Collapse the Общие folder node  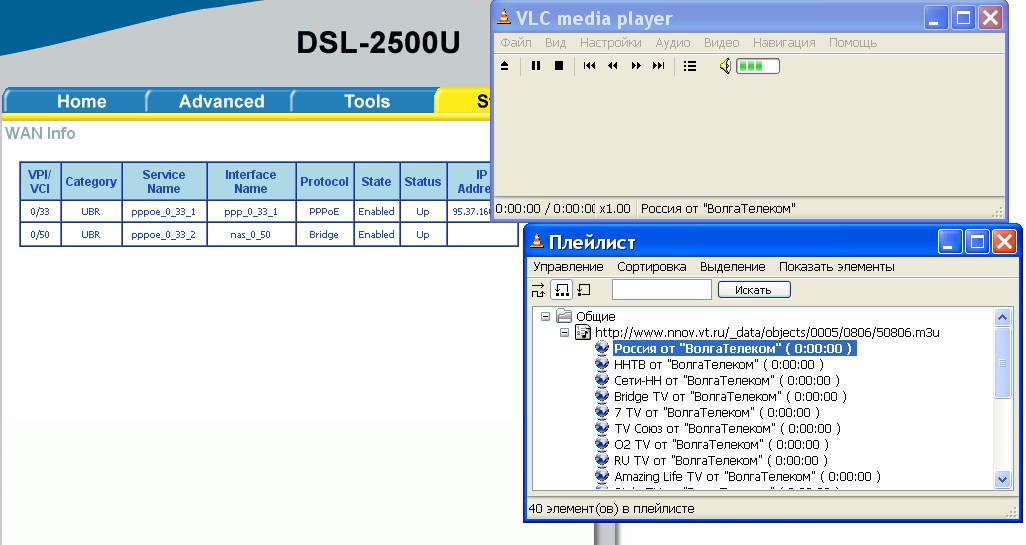(x=545, y=317)
